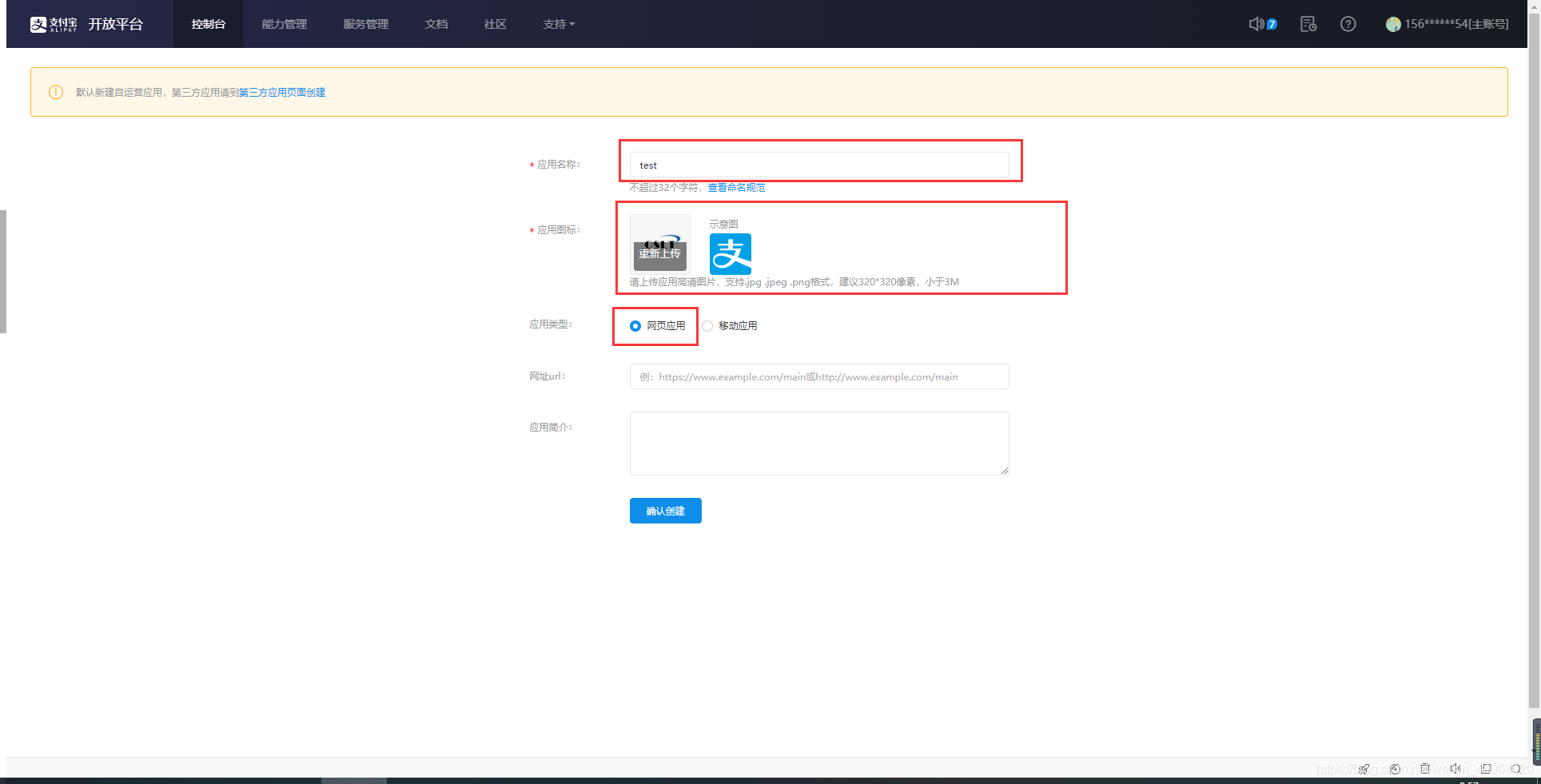Click the Alipay 支付宝 logo
Screen dimensions: 1541x784
[54, 24]
